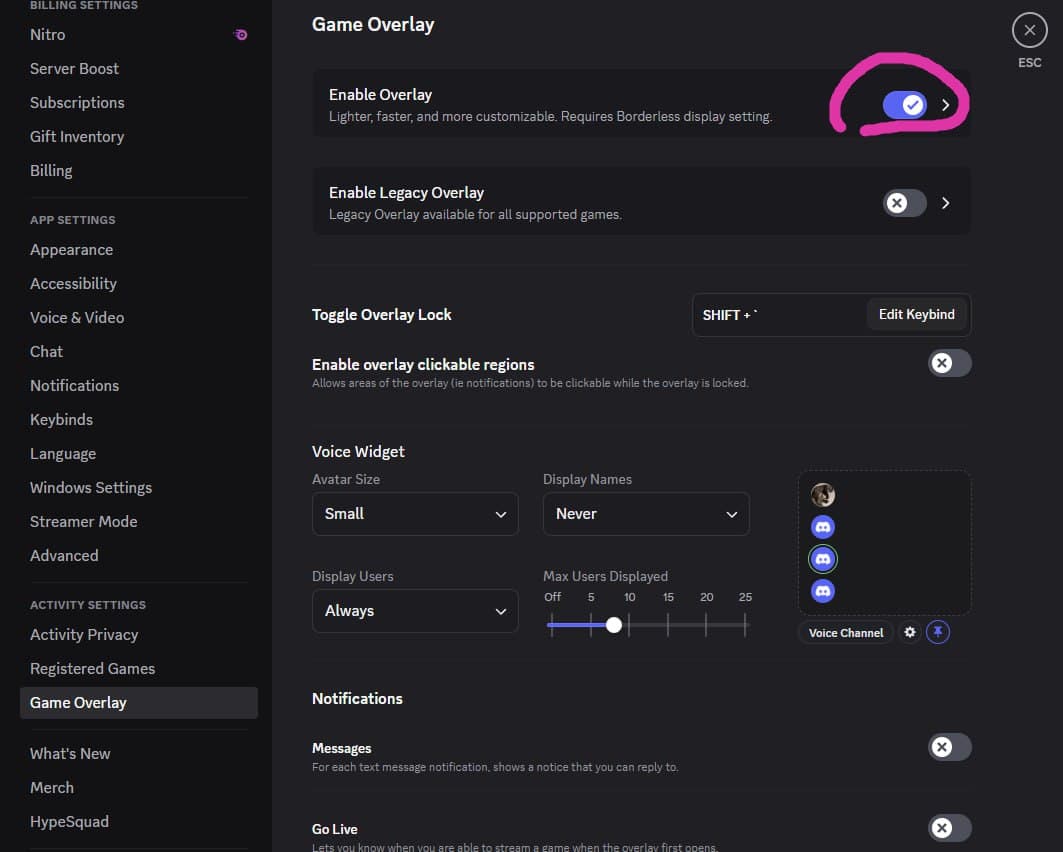Click the pin icon in widget preview
Screen dimensions: 1063x852
pyautogui.click(x=937, y=632)
